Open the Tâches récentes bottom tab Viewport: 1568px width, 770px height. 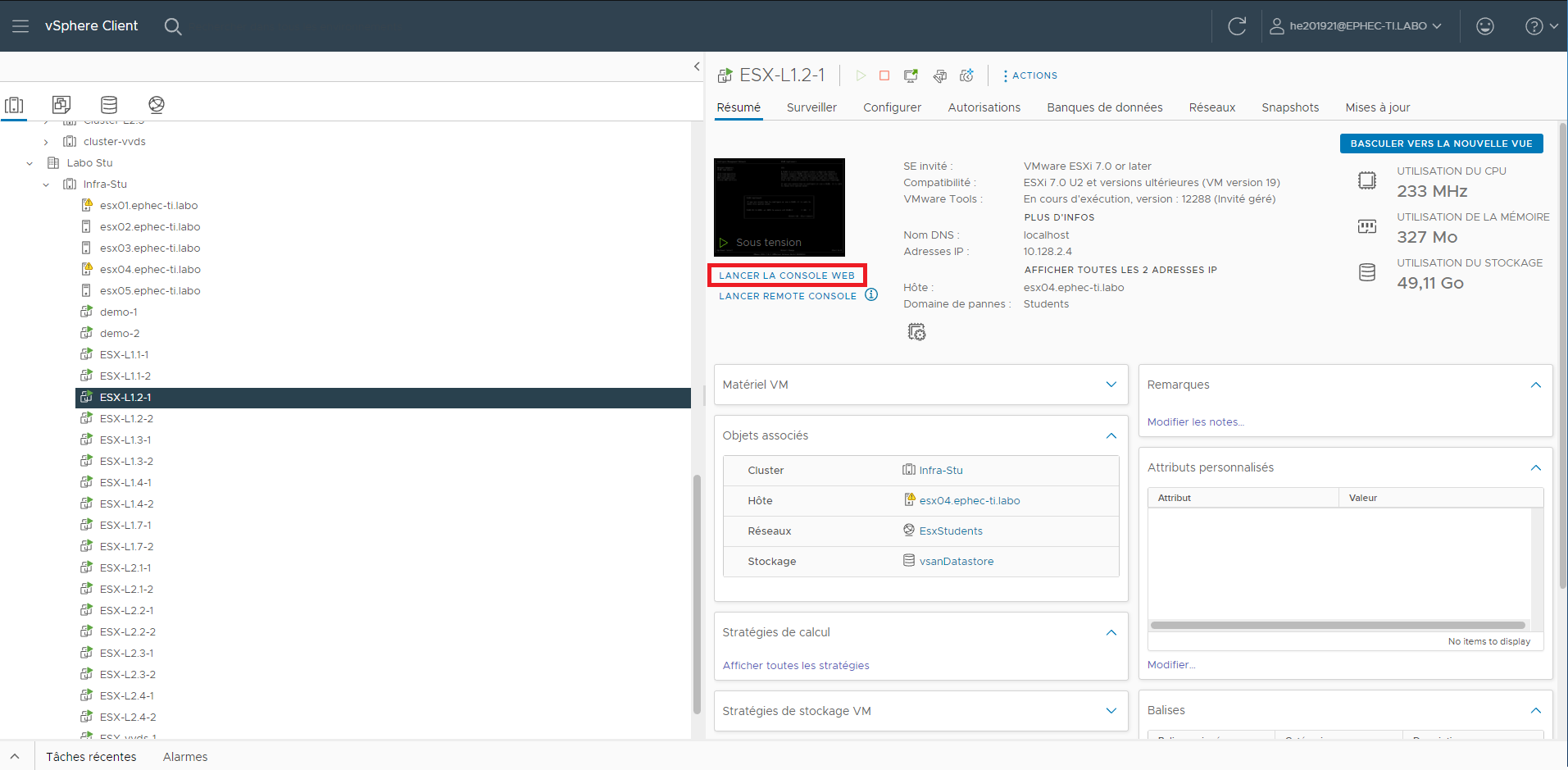pos(91,757)
